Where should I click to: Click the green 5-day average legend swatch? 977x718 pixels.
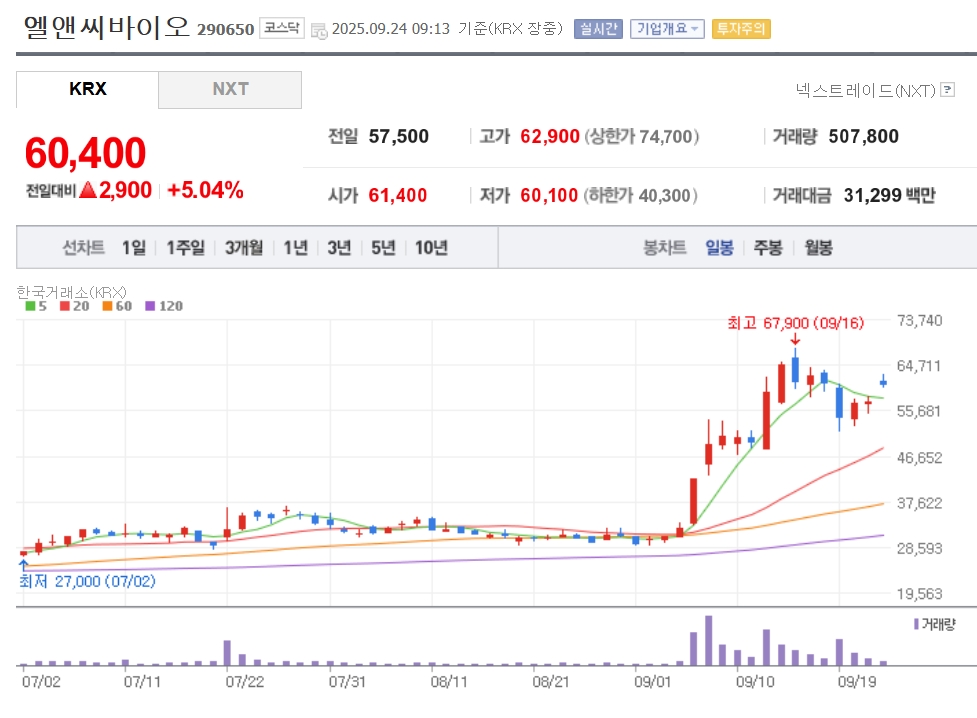[x=30, y=306]
